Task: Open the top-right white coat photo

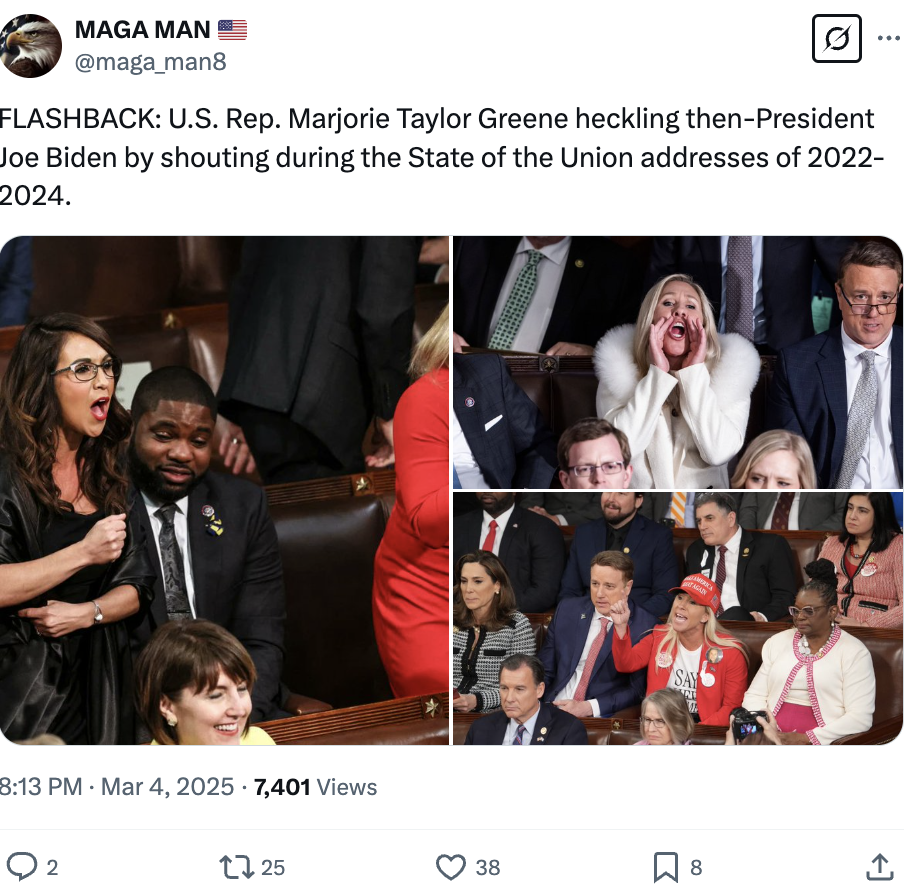Action: coord(678,362)
